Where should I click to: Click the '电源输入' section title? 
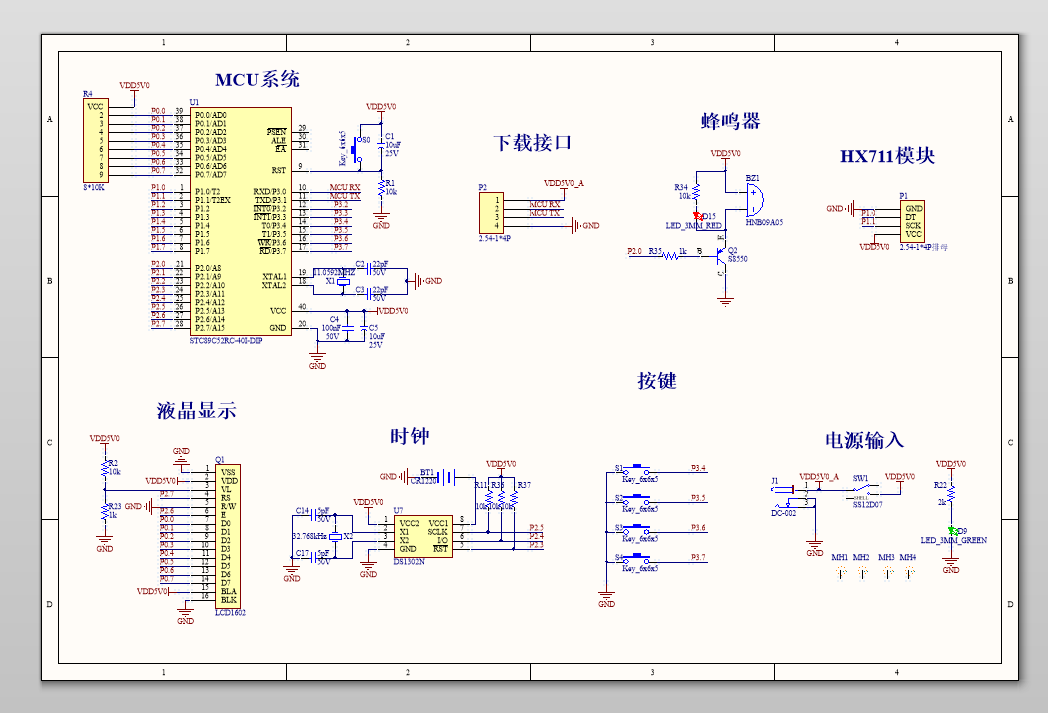pyautogui.click(x=864, y=440)
